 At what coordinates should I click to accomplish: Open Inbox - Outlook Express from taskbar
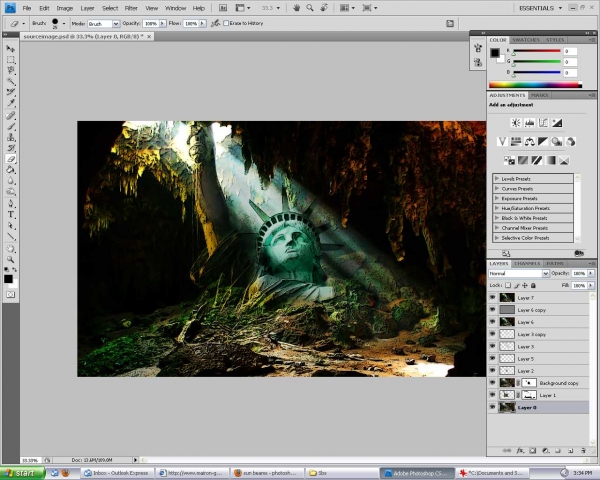coord(117,473)
